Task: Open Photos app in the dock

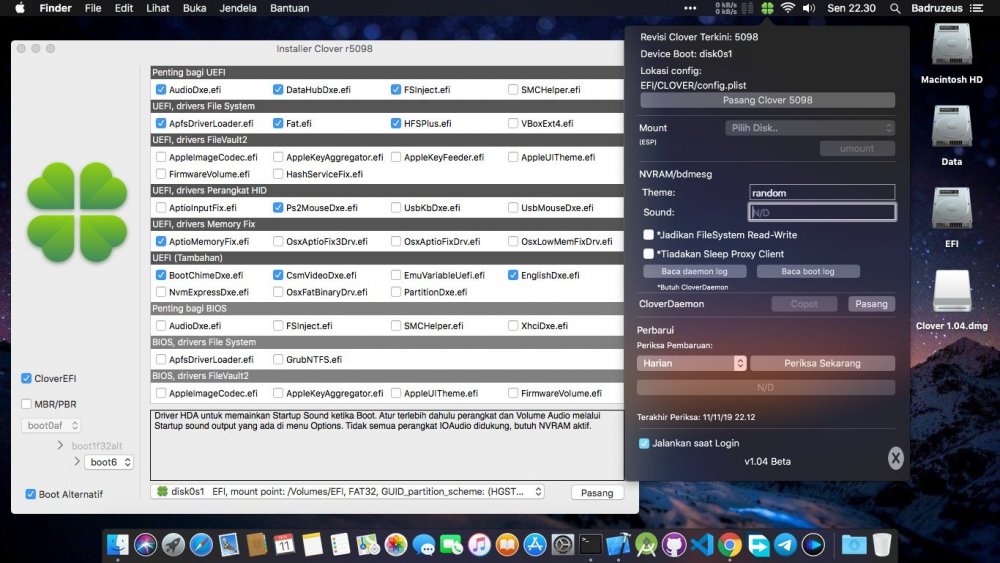Action: [396, 545]
